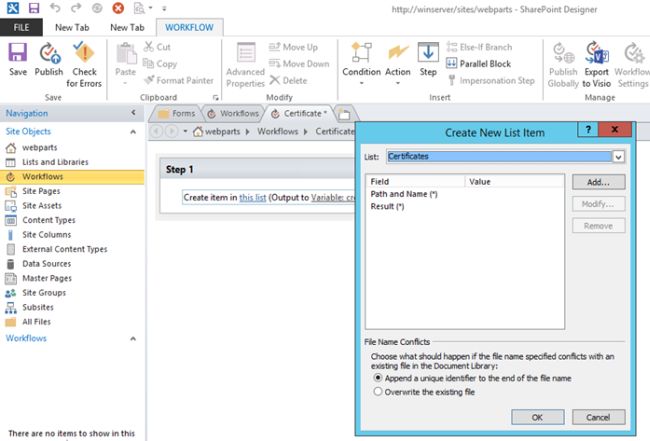
Task: Click the Redo arrow in title bar
Action: 76,8
